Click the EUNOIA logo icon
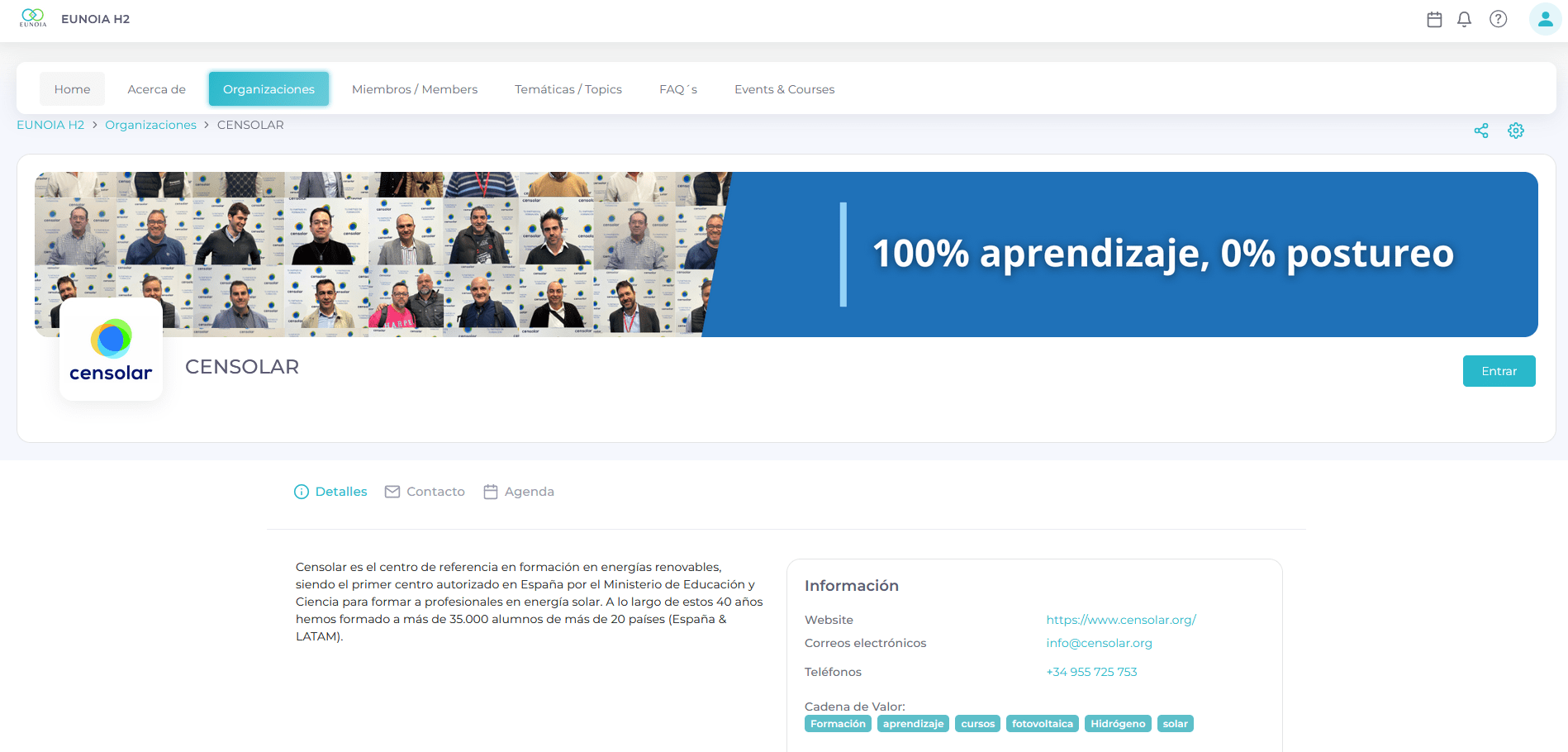 33,18
